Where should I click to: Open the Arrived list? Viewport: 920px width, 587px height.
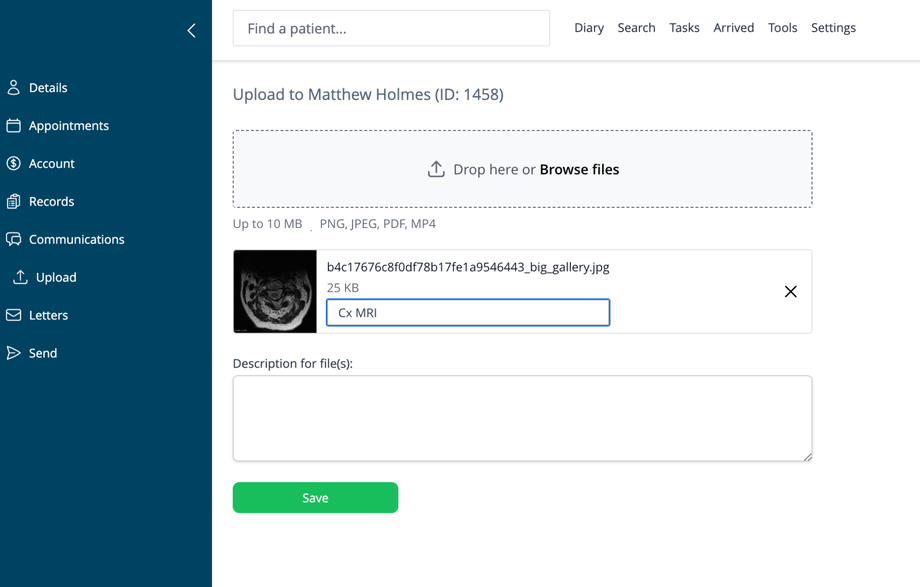pyautogui.click(x=733, y=28)
